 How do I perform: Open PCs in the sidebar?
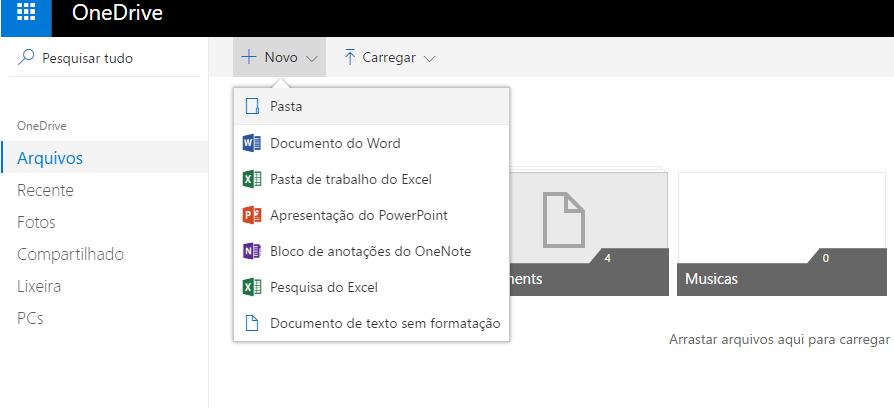click(x=104, y=318)
